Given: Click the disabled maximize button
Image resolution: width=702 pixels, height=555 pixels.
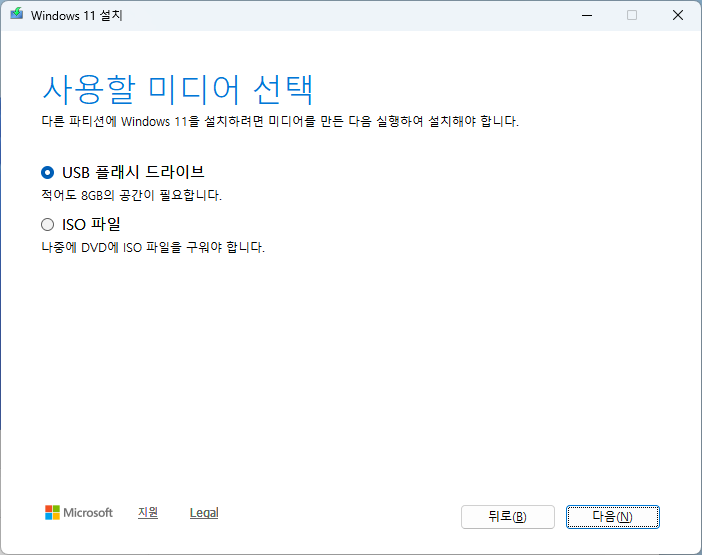Looking at the screenshot, I should click(632, 15).
